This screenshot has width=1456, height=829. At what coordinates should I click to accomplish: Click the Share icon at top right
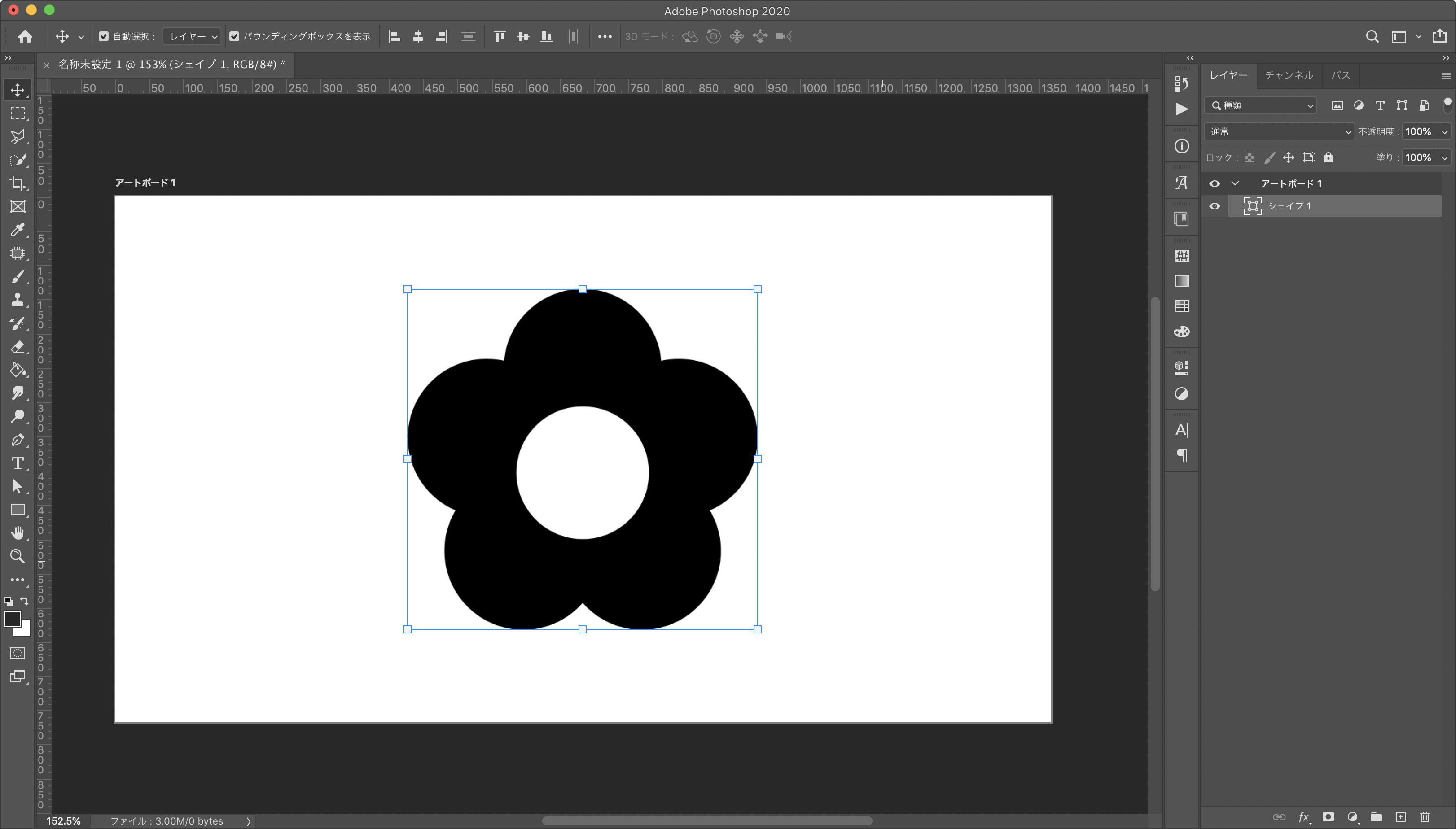[1439, 36]
